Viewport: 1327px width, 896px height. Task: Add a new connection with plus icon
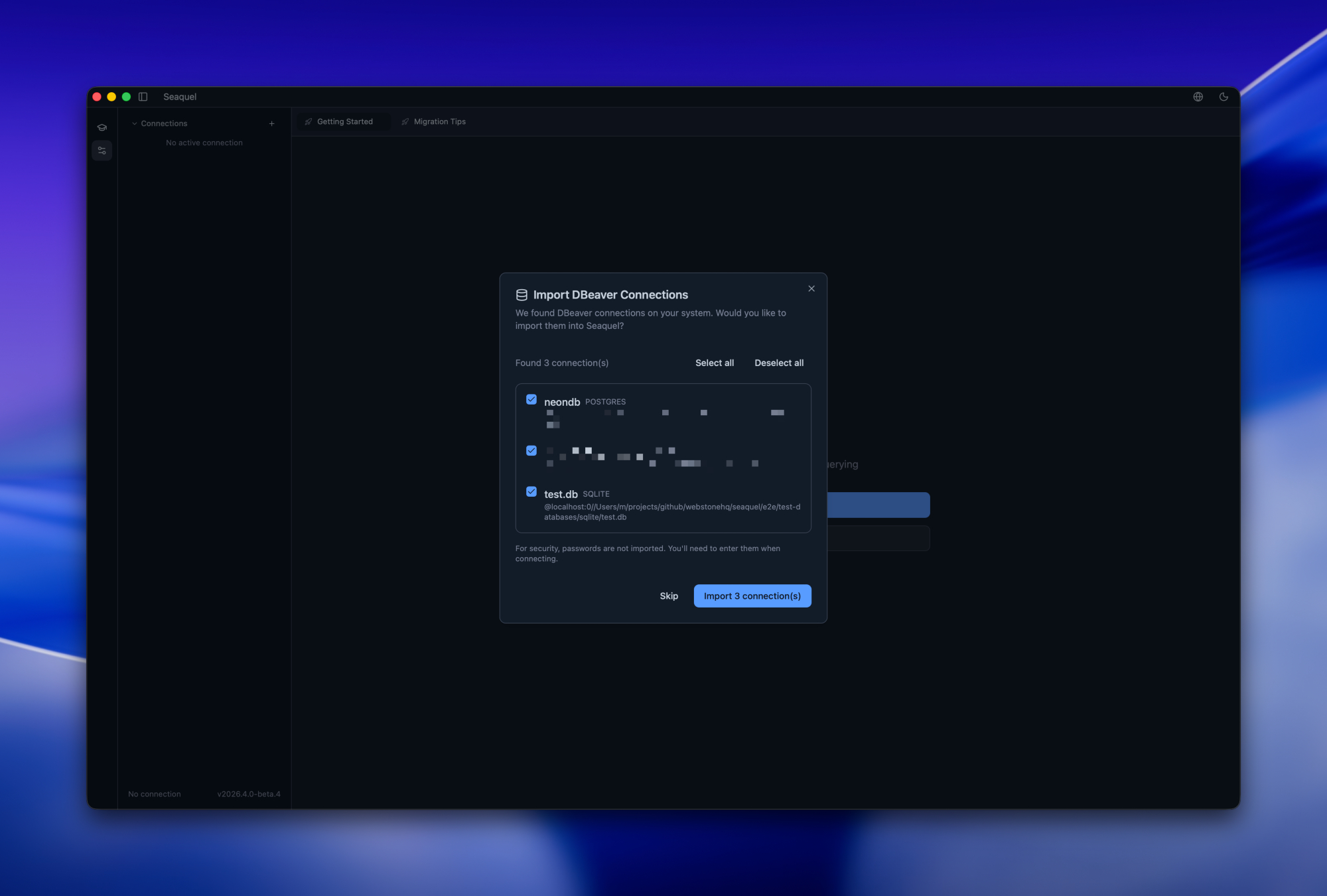[271, 123]
